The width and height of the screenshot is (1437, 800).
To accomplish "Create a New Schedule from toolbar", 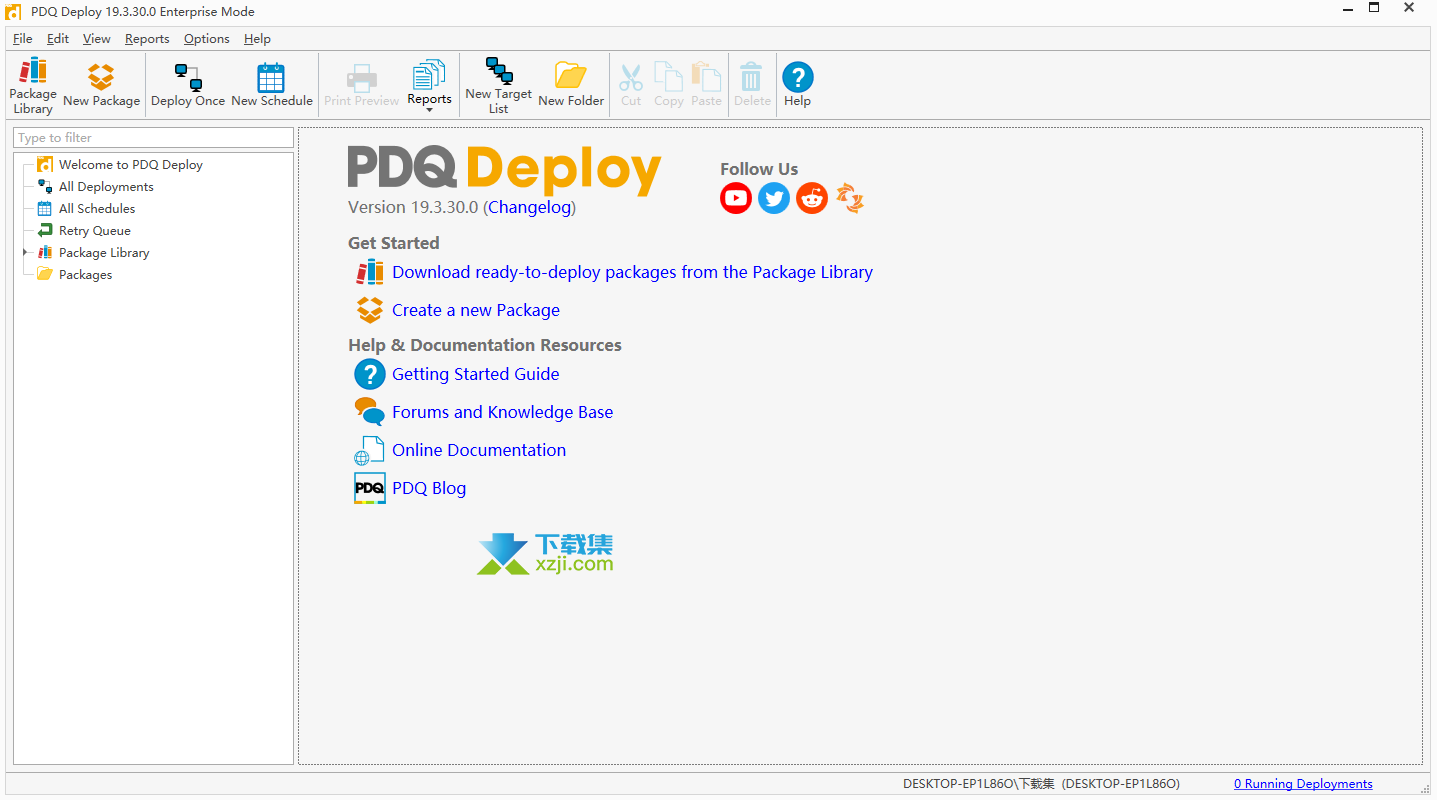I will pos(271,86).
